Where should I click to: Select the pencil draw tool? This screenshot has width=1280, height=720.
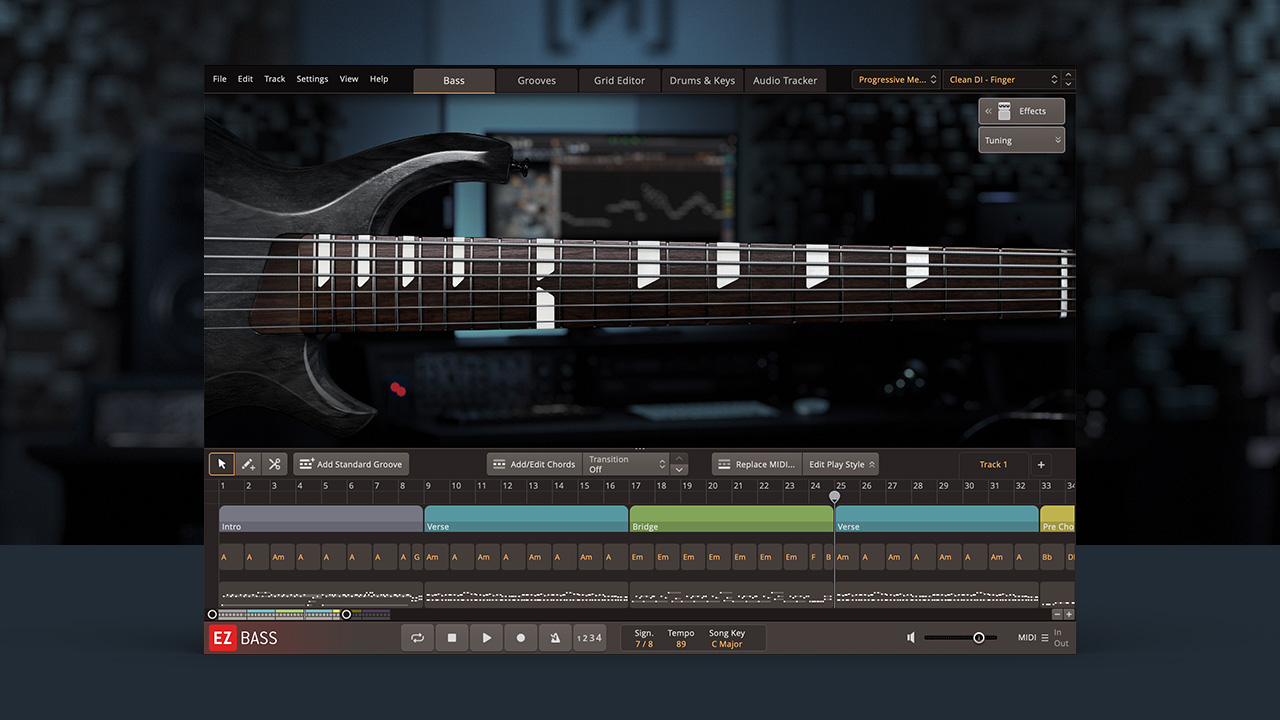point(248,464)
